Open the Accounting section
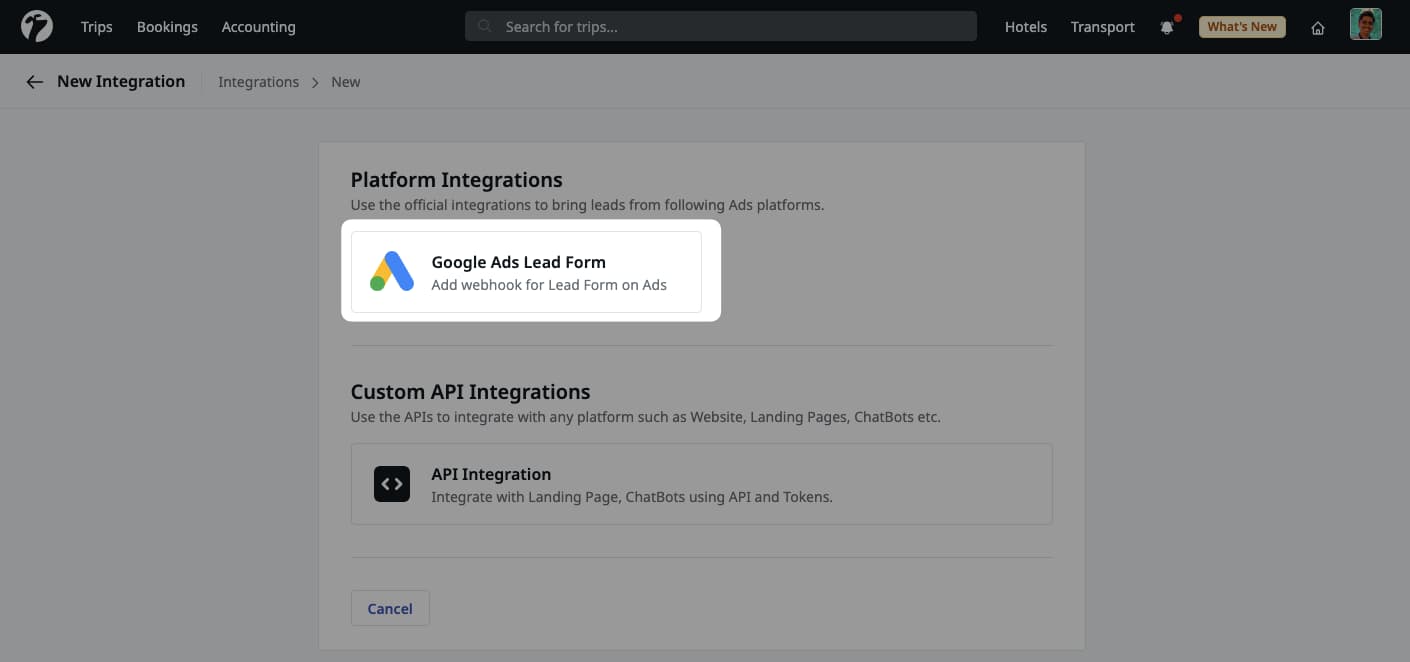1410x662 pixels. click(x=258, y=27)
